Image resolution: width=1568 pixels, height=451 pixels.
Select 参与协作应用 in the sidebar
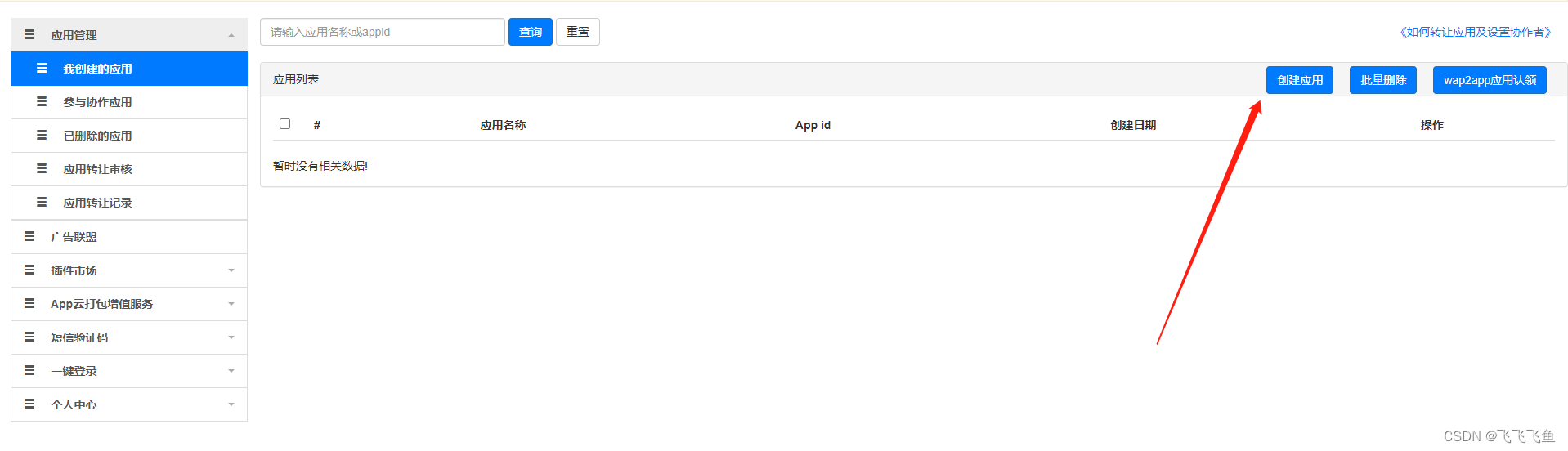[97, 102]
